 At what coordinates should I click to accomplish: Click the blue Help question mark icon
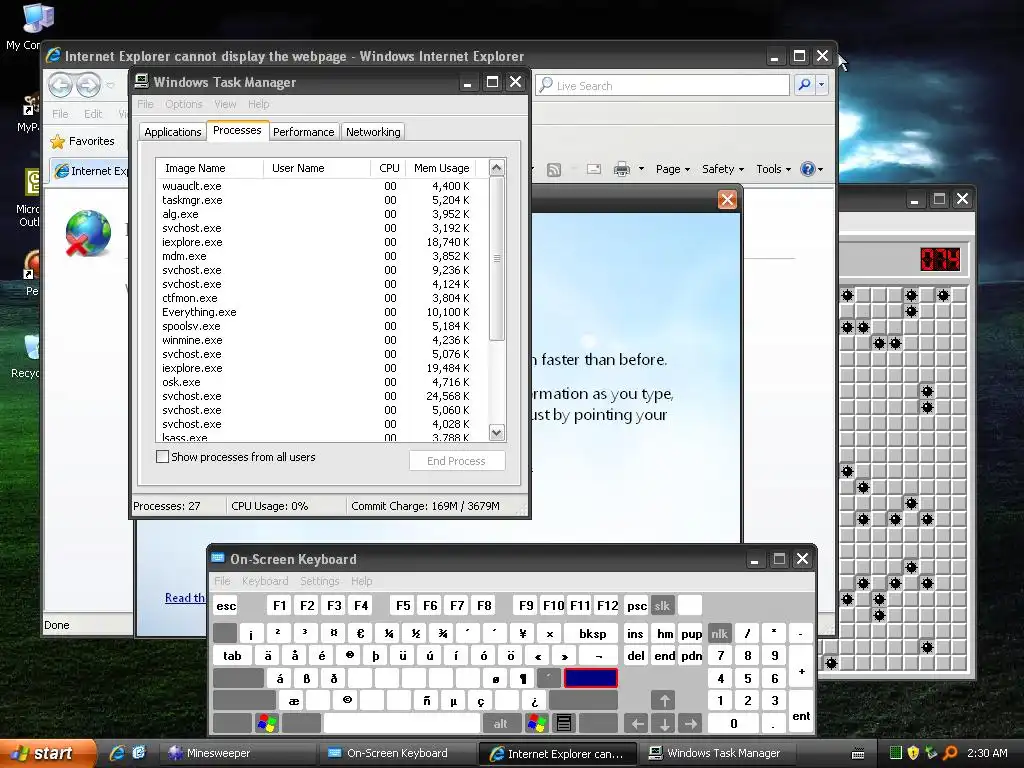[808, 169]
